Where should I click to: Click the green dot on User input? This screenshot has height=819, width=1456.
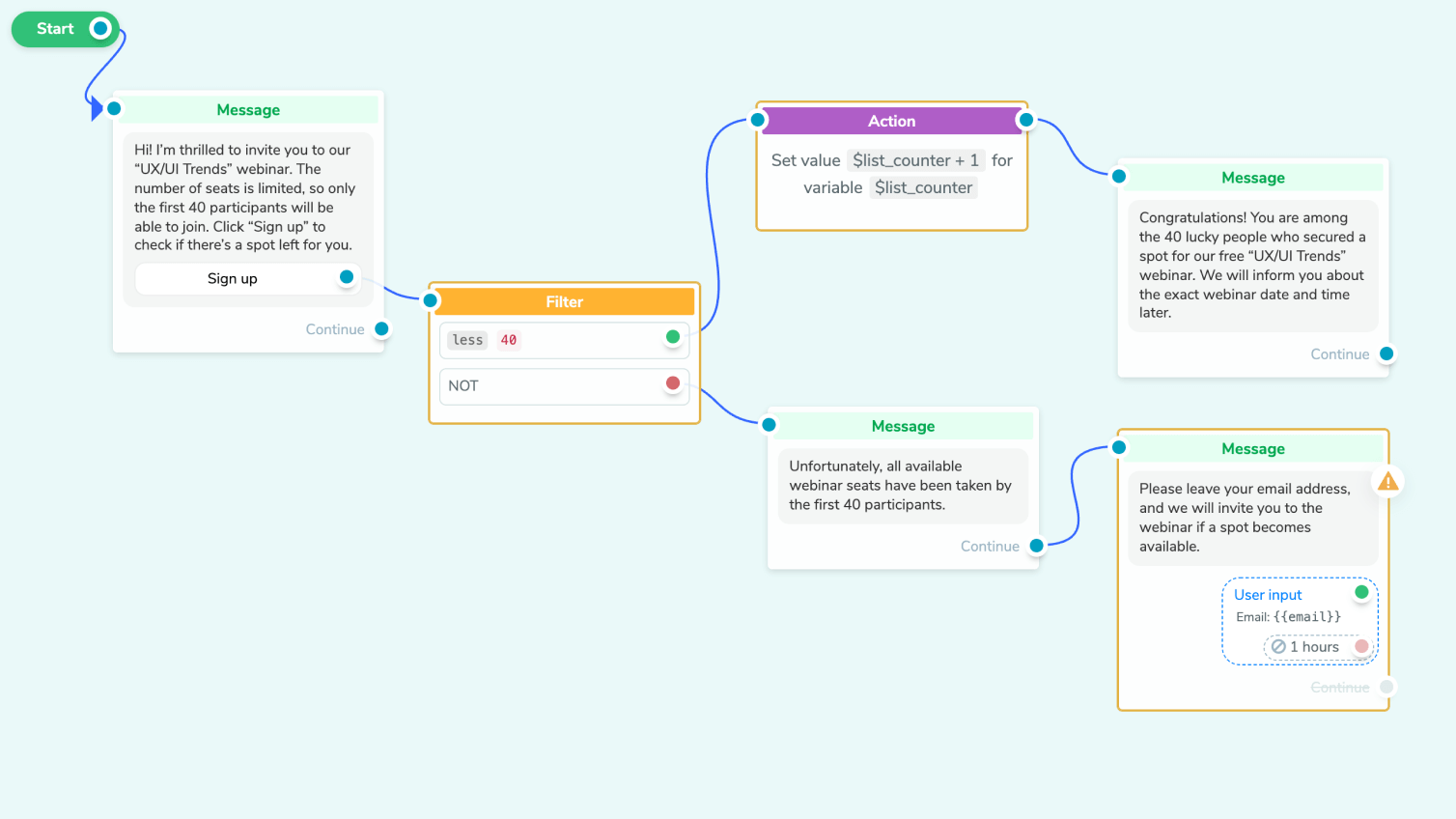click(x=1361, y=592)
